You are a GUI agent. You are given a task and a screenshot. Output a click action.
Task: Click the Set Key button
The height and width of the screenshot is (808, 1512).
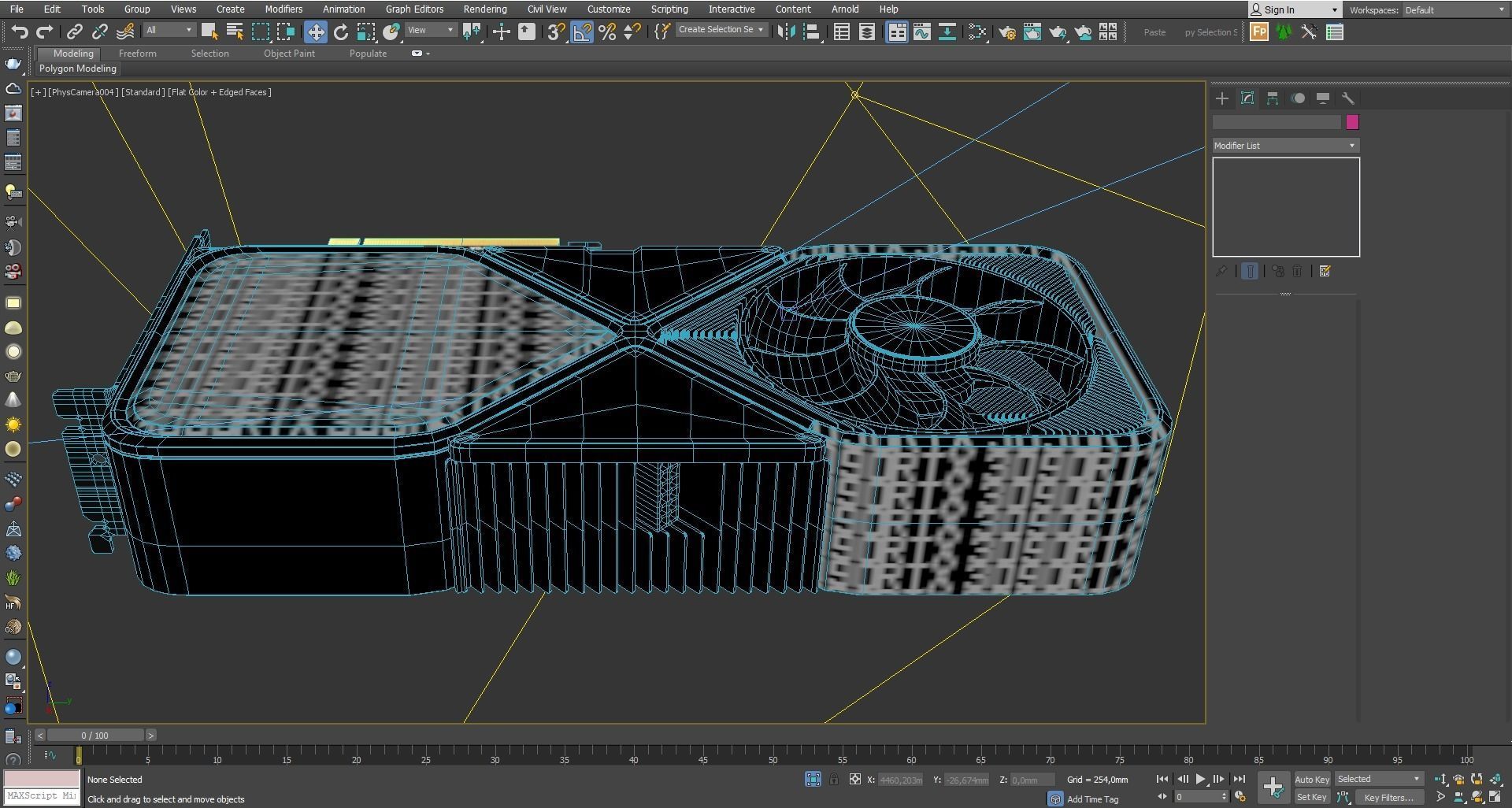(x=1311, y=797)
